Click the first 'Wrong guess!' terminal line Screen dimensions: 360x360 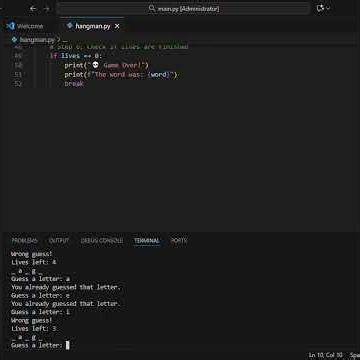(x=32, y=254)
